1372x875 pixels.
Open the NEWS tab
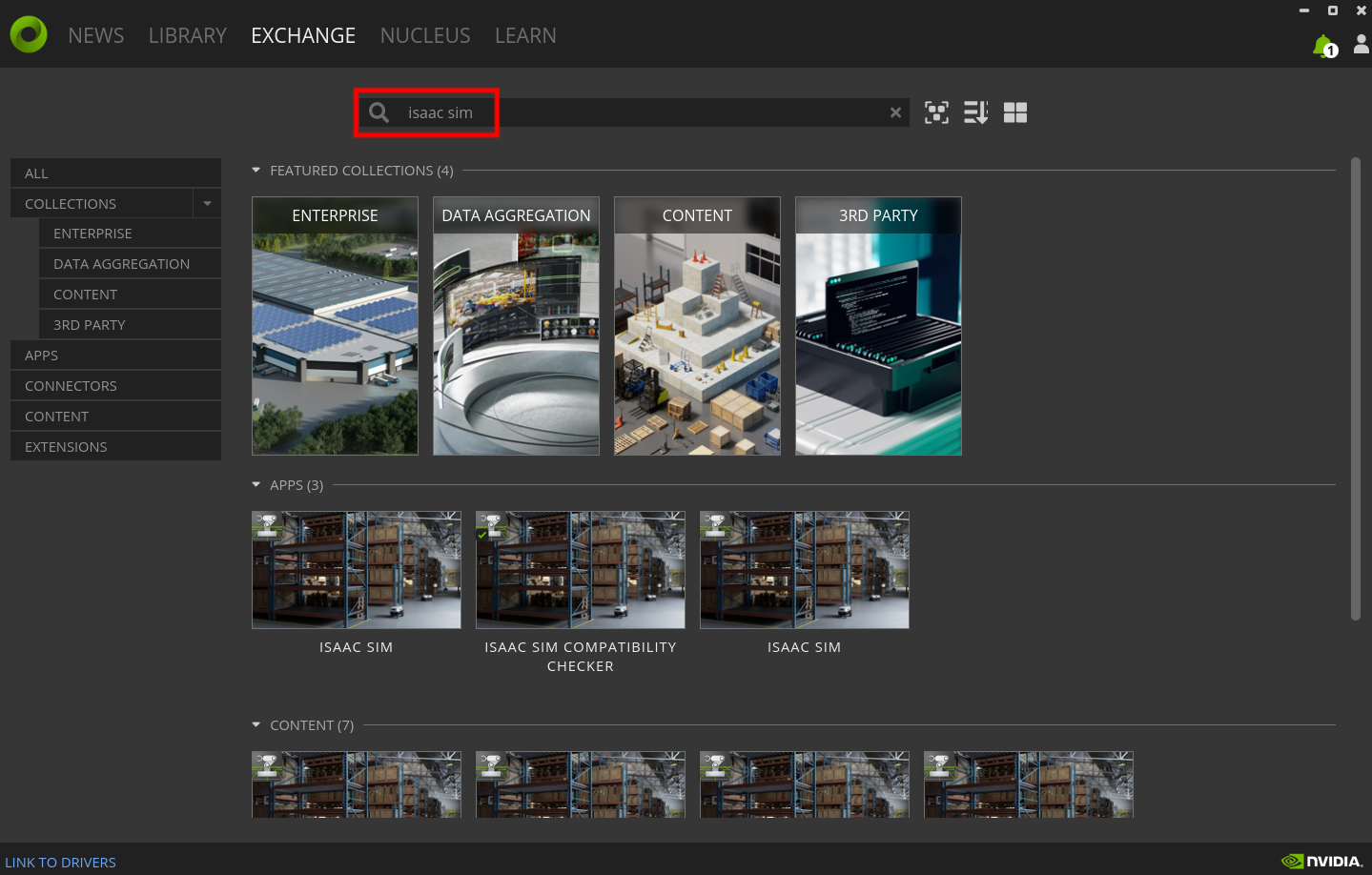96,35
